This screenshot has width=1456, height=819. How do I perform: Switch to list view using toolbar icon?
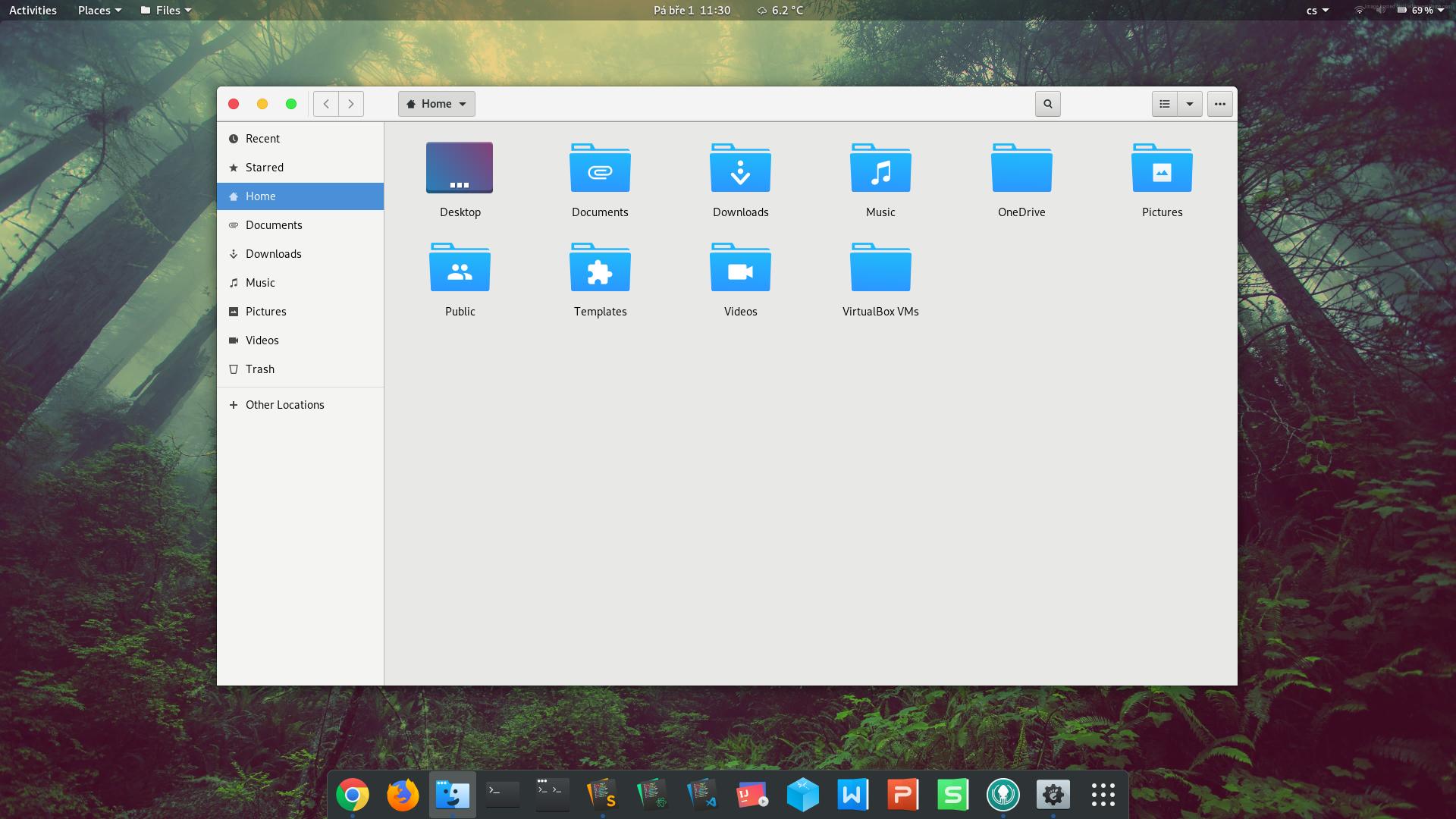pyautogui.click(x=1164, y=104)
